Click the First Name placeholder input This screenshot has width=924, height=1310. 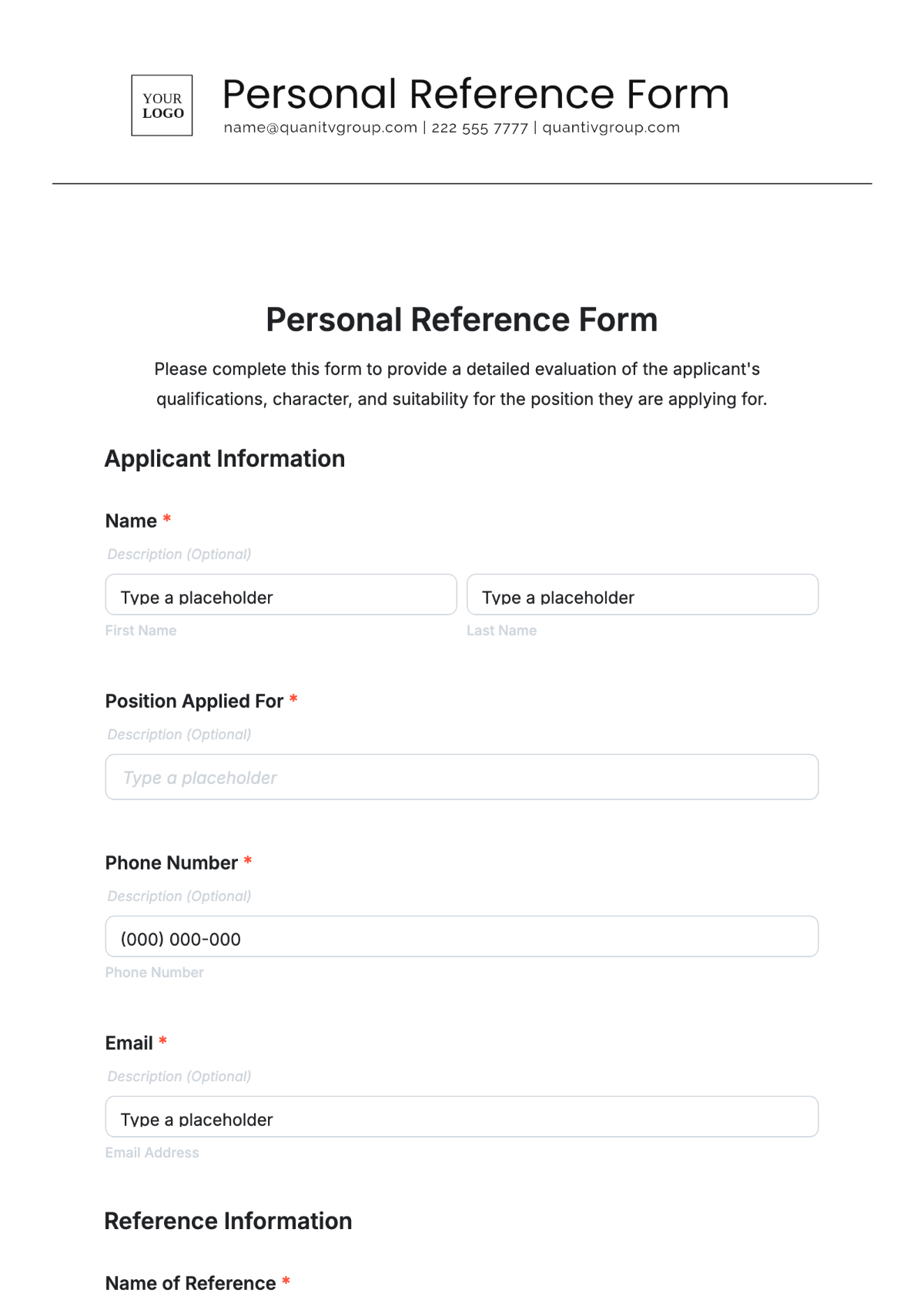[x=281, y=595]
